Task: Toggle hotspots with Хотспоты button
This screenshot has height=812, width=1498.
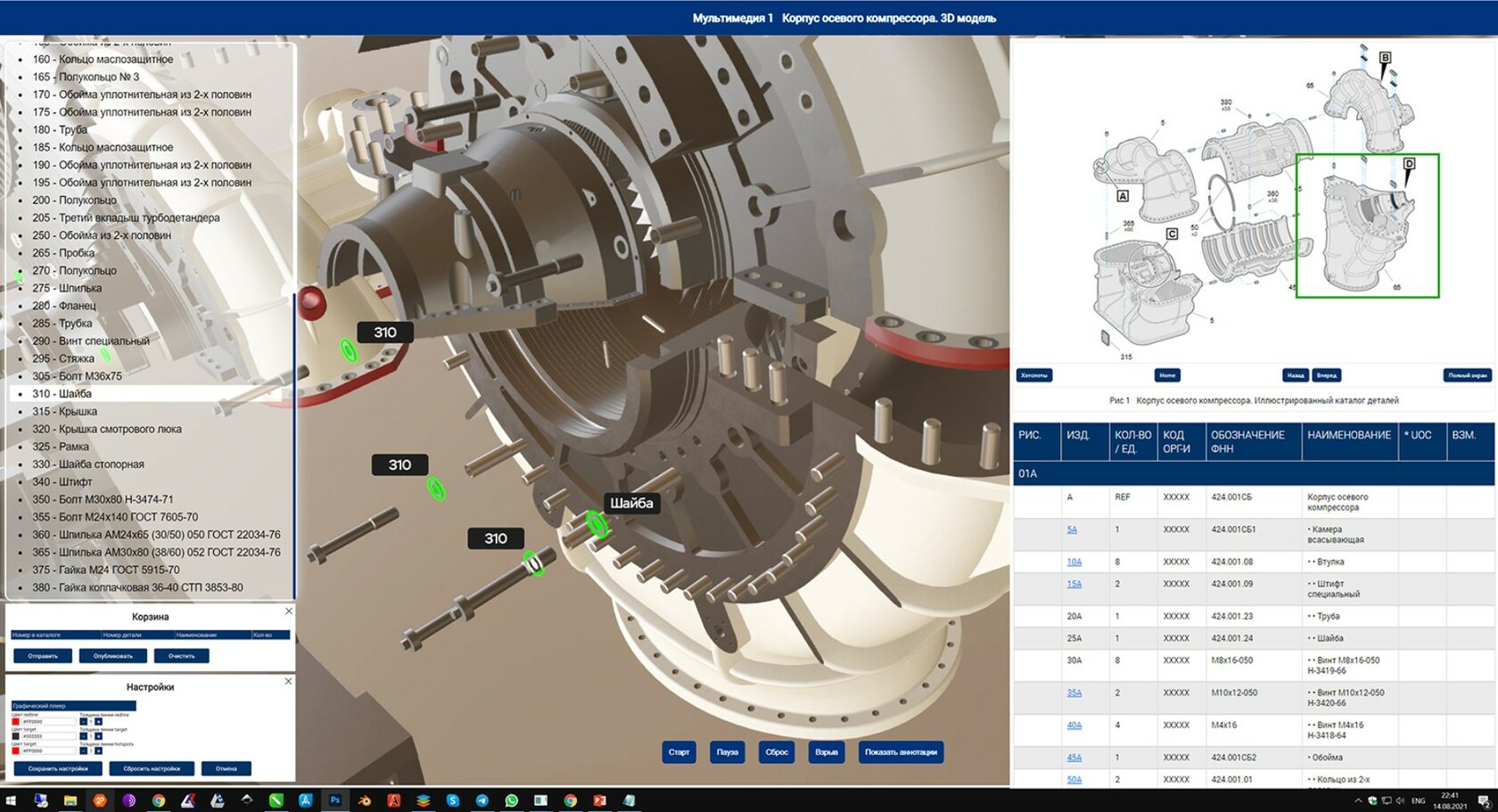Action: (1034, 375)
